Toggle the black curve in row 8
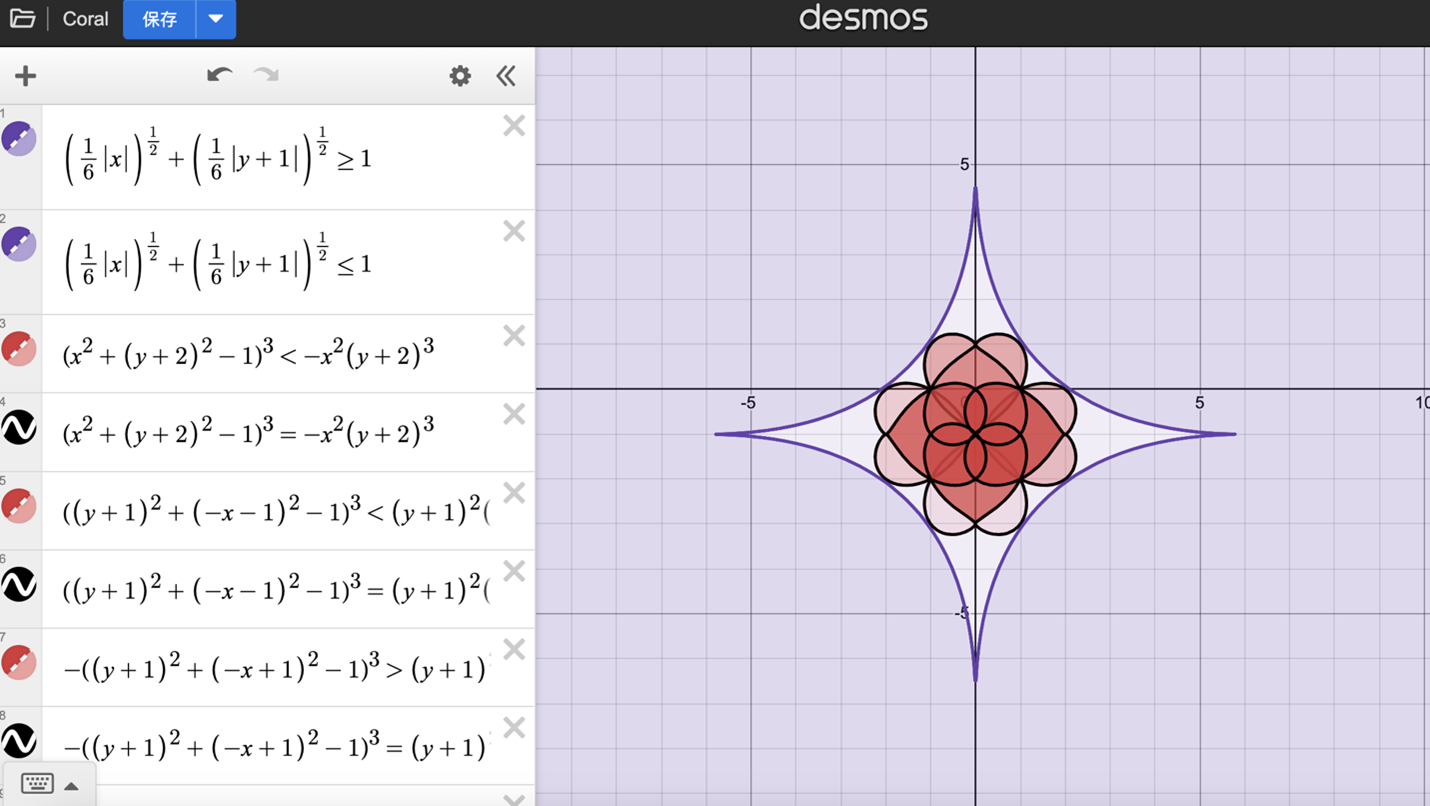Image resolution: width=1430 pixels, height=806 pixels. [19, 741]
